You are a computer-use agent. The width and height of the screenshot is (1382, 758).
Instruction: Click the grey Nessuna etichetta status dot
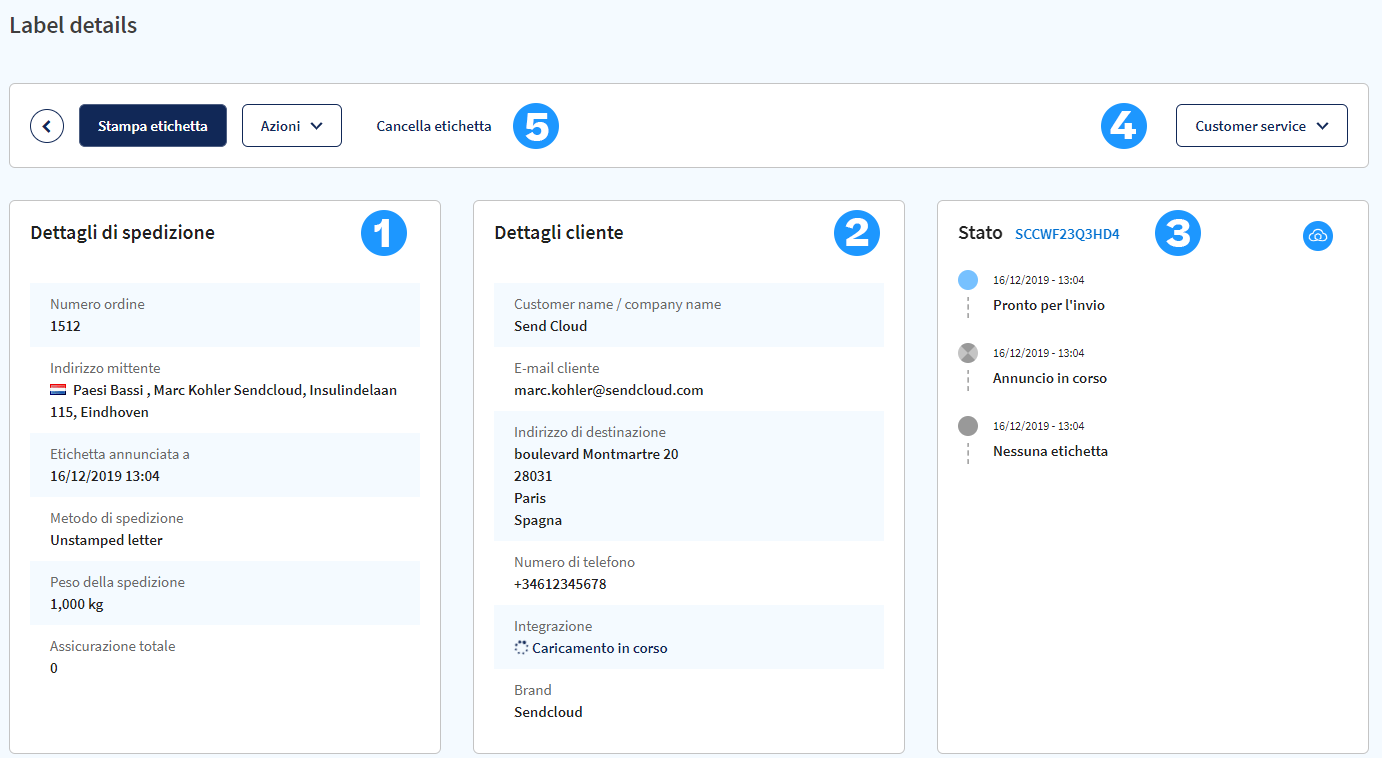click(967, 426)
